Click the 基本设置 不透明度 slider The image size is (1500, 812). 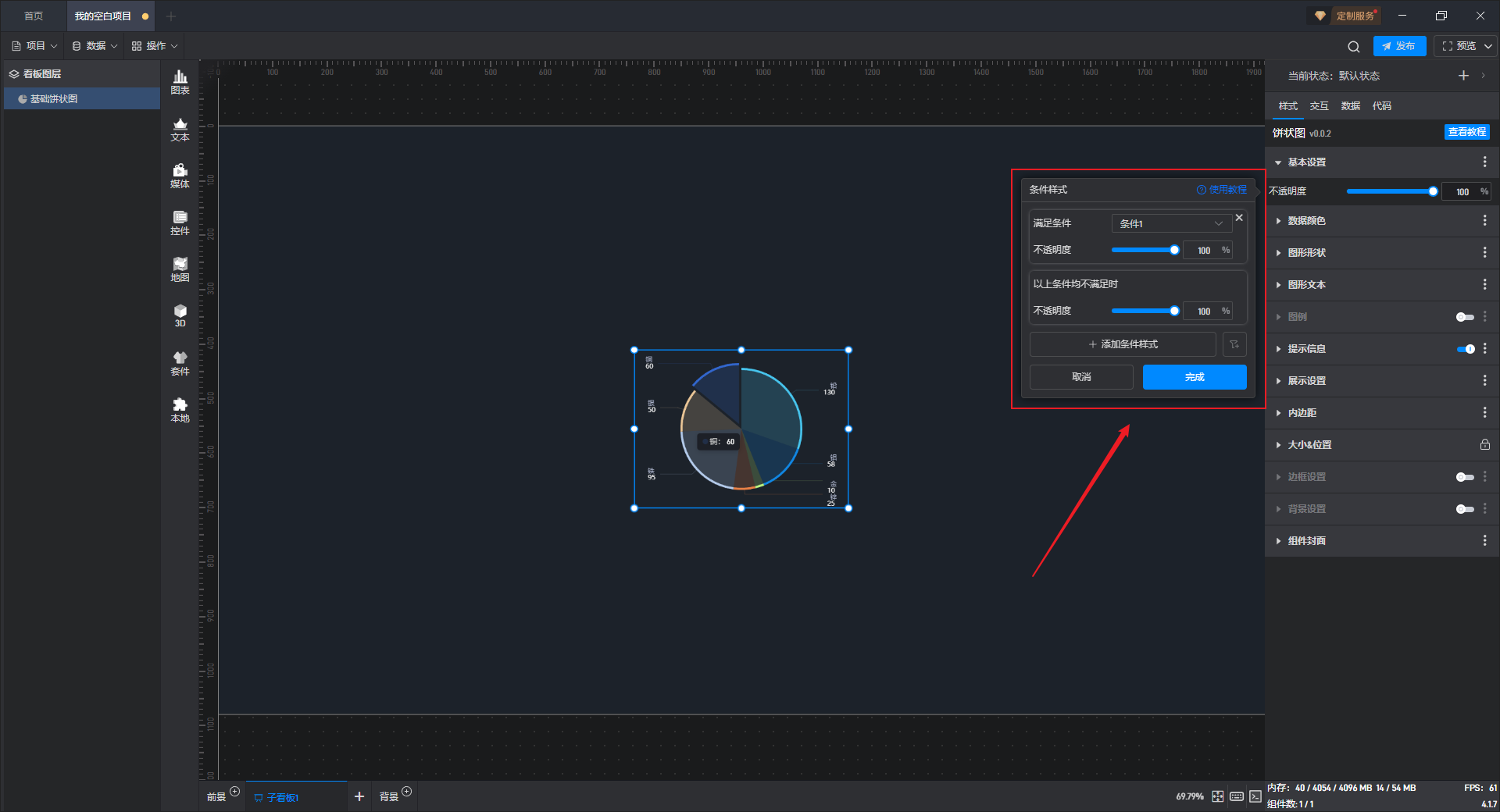pos(1389,191)
